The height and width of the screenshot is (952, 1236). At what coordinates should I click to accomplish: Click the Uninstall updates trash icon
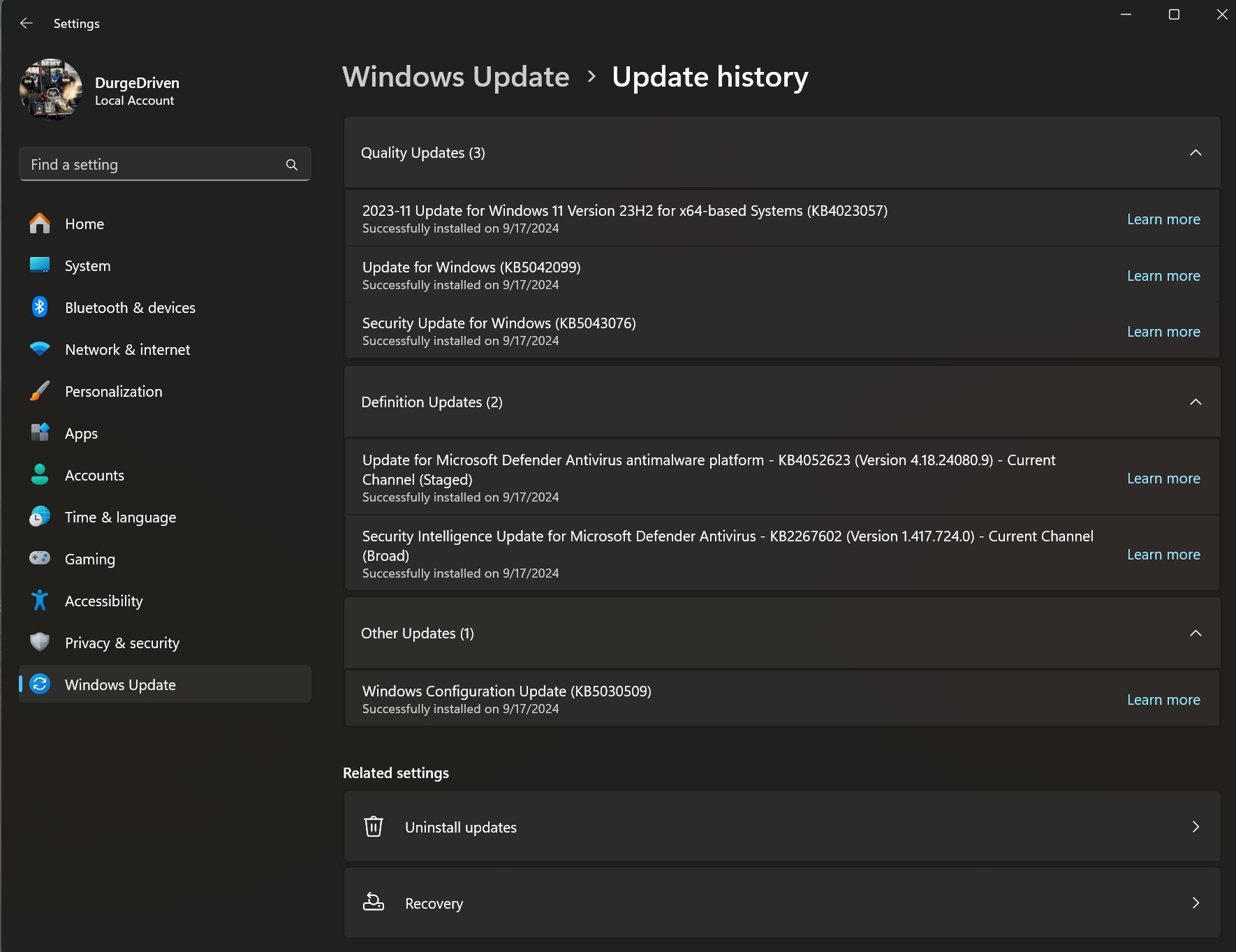374,826
